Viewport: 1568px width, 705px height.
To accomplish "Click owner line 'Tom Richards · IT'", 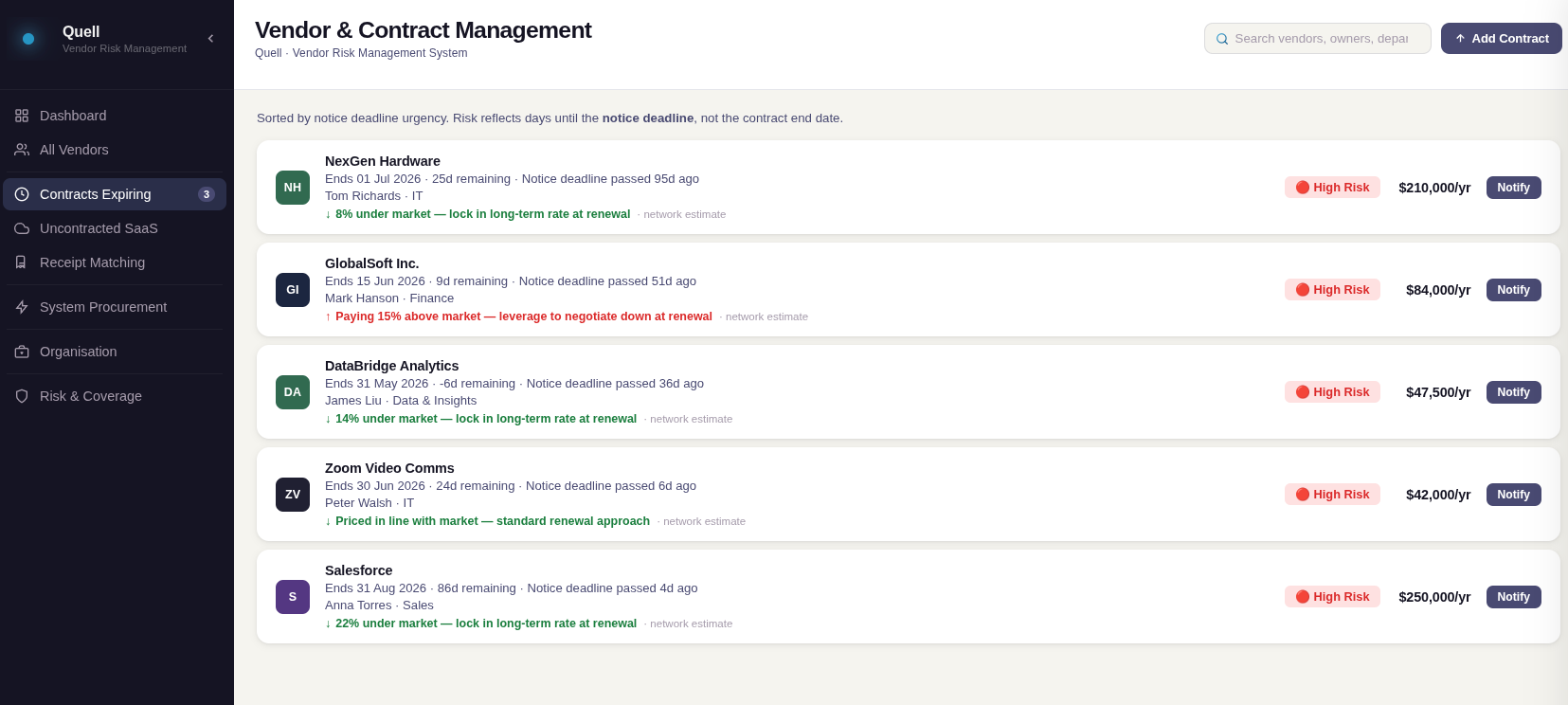I will 373,196.
